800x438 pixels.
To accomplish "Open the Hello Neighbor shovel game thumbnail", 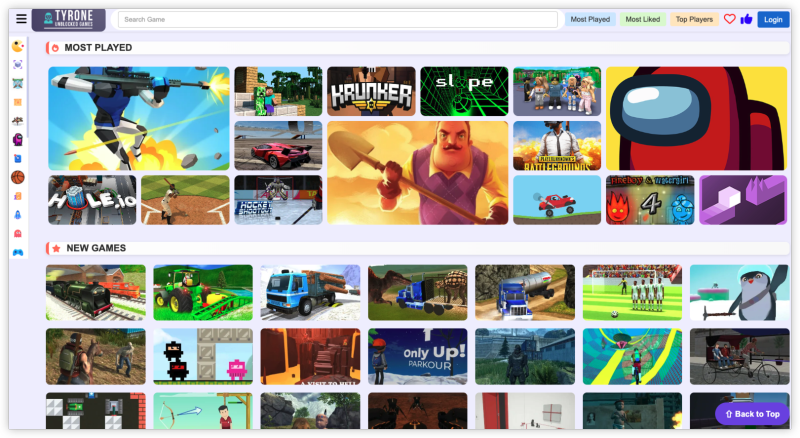I will click(418, 173).
